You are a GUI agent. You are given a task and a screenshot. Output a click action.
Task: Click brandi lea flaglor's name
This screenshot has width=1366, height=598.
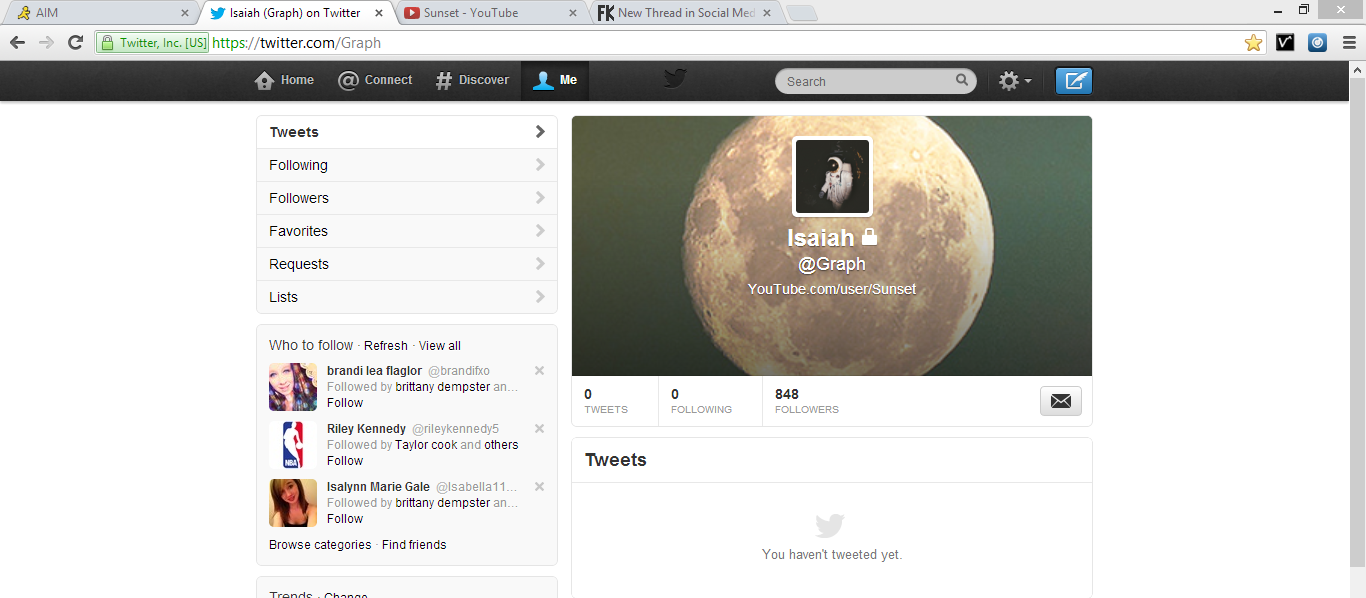point(374,371)
